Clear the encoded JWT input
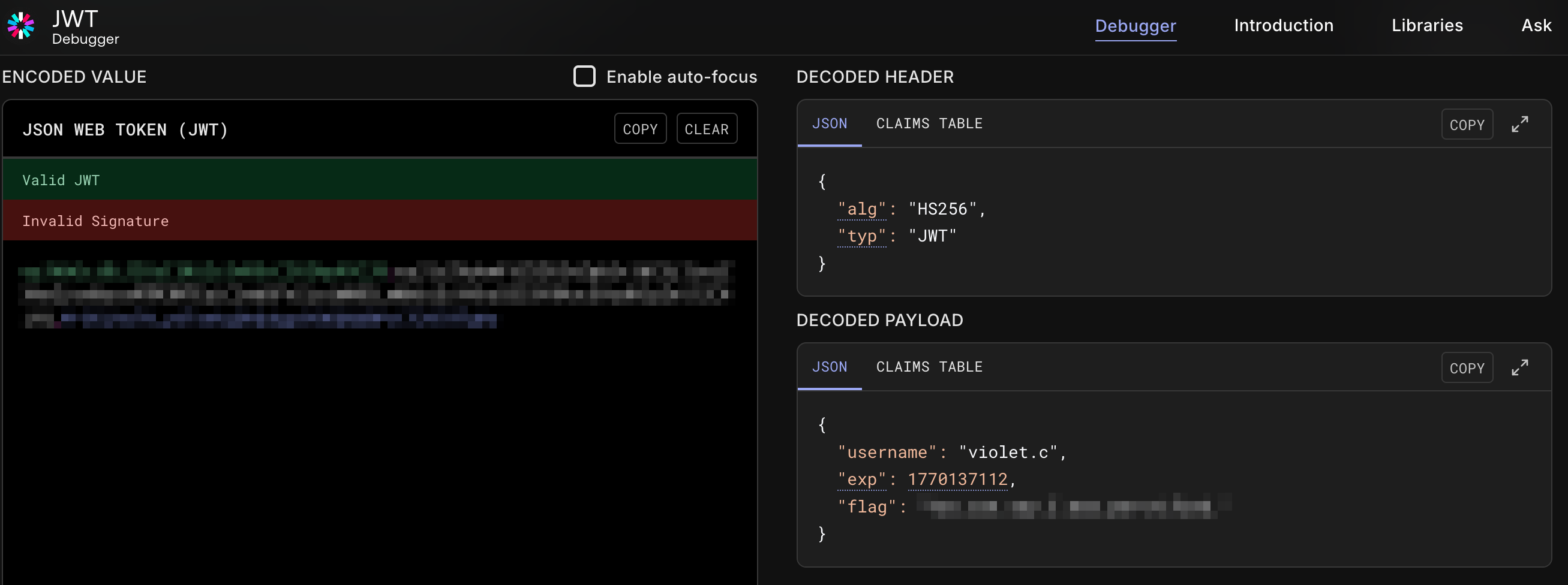The image size is (1568, 585). pos(706,129)
